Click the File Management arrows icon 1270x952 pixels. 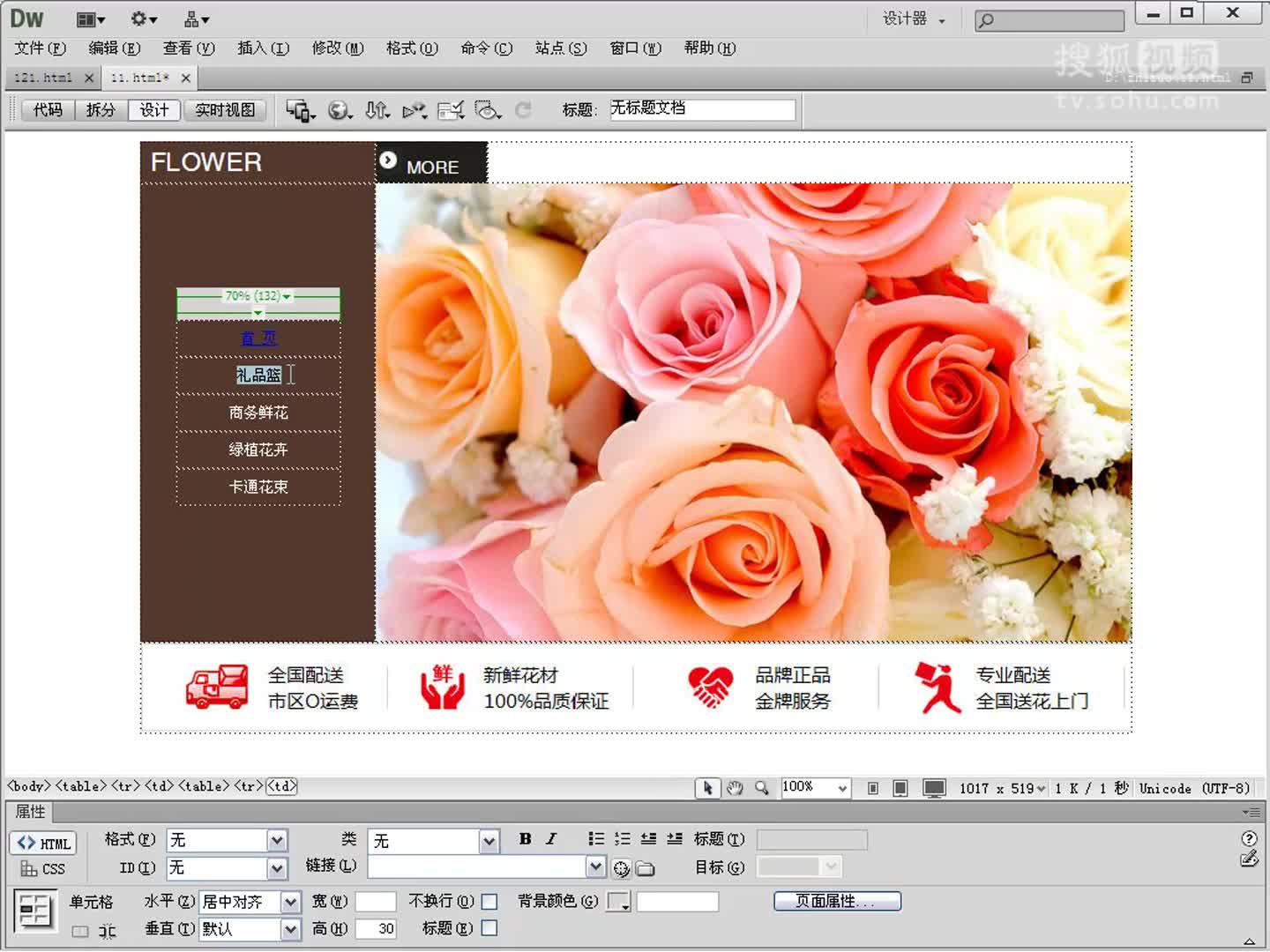point(377,110)
